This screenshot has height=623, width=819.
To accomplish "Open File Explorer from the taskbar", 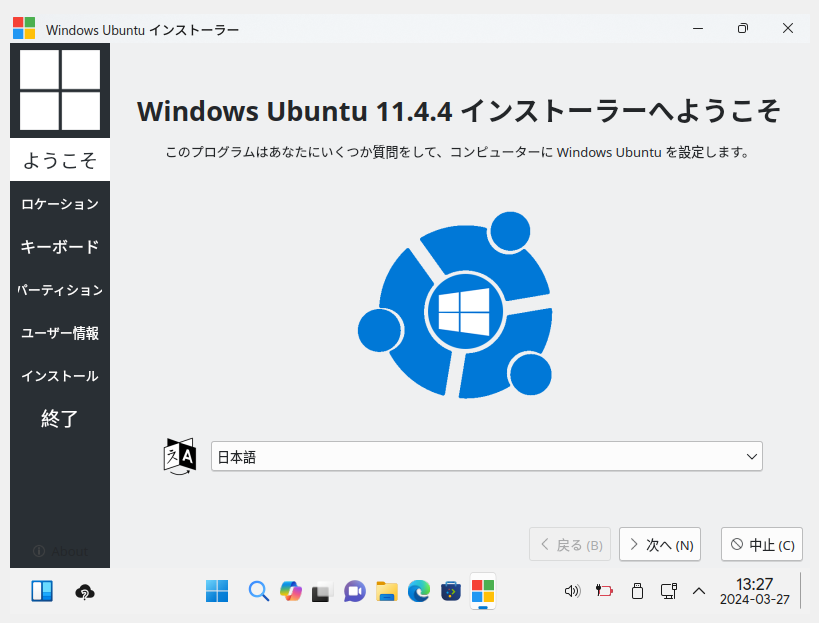I will pos(387,591).
